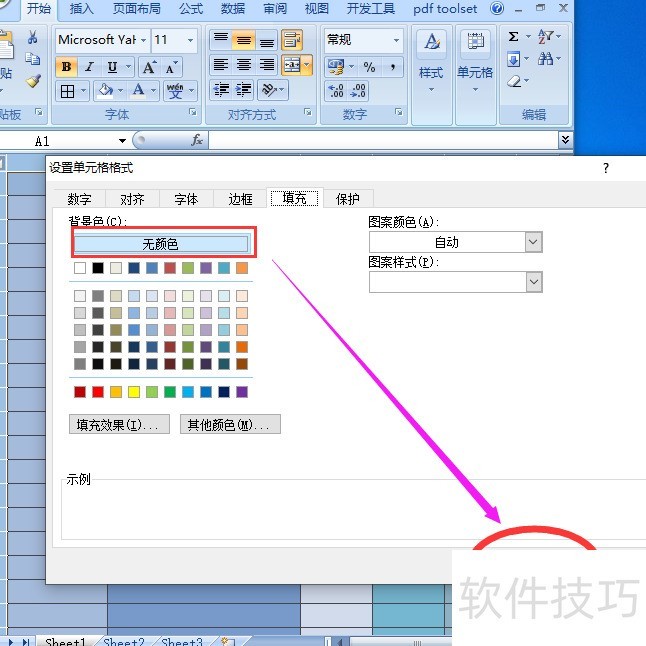Open the number format 常规 dropdown
The height and width of the screenshot is (646, 646).
click(396, 40)
